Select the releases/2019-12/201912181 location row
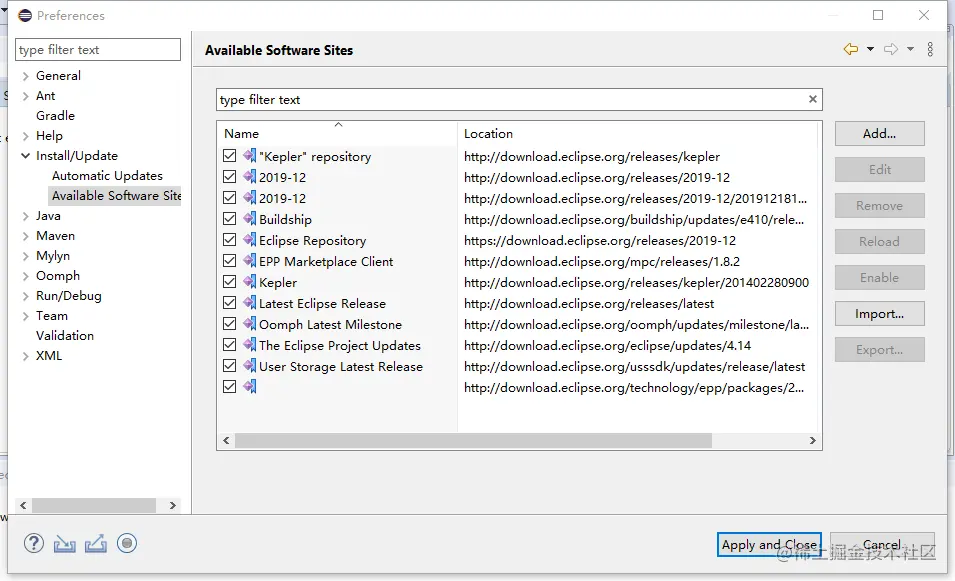 pos(635,198)
